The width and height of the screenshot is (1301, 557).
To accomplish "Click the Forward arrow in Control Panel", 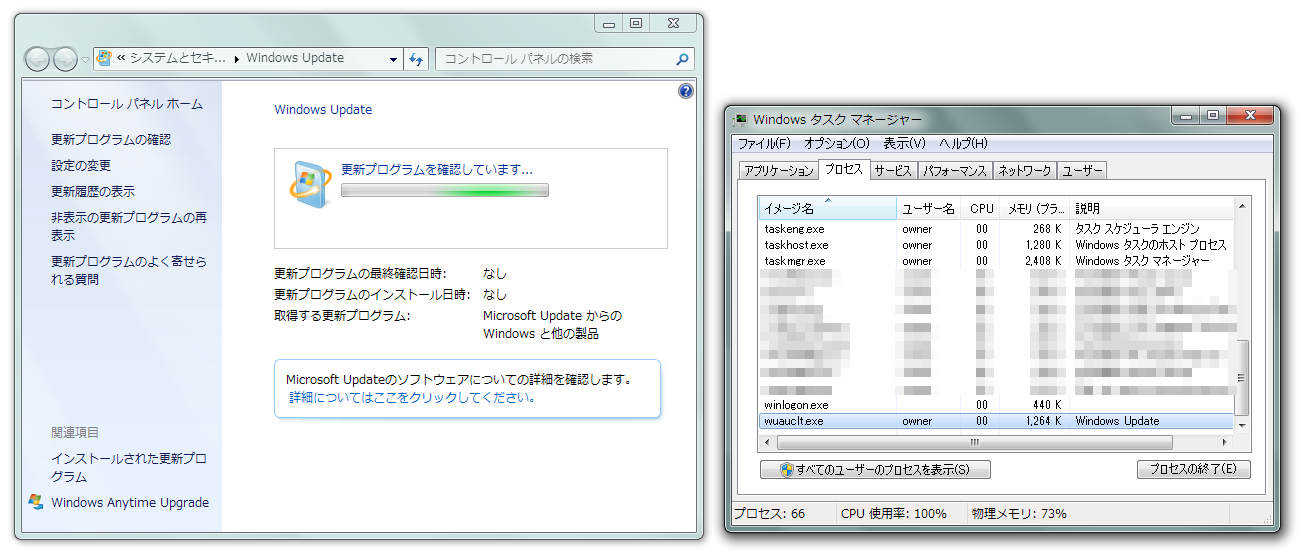I will point(65,59).
